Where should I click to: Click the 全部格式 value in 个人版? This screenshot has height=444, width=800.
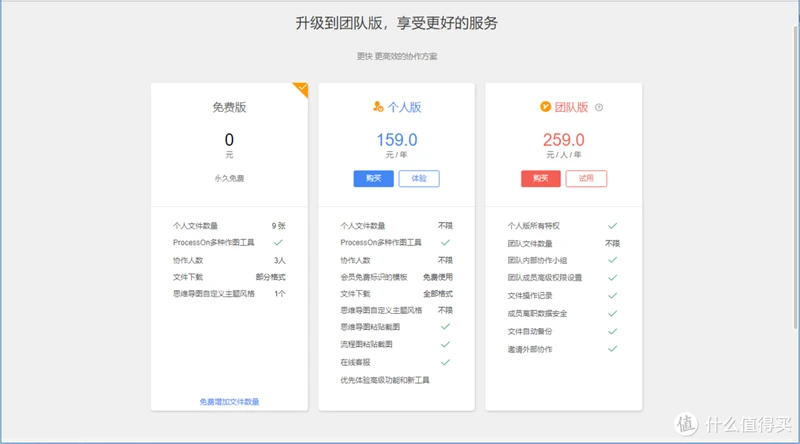438,294
